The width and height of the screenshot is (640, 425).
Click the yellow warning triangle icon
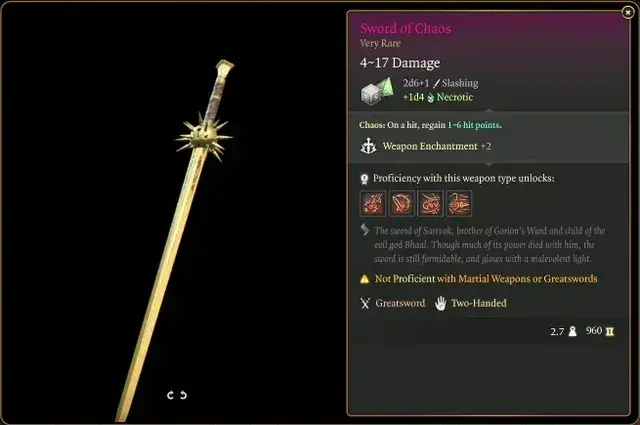[x=364, y=279]
